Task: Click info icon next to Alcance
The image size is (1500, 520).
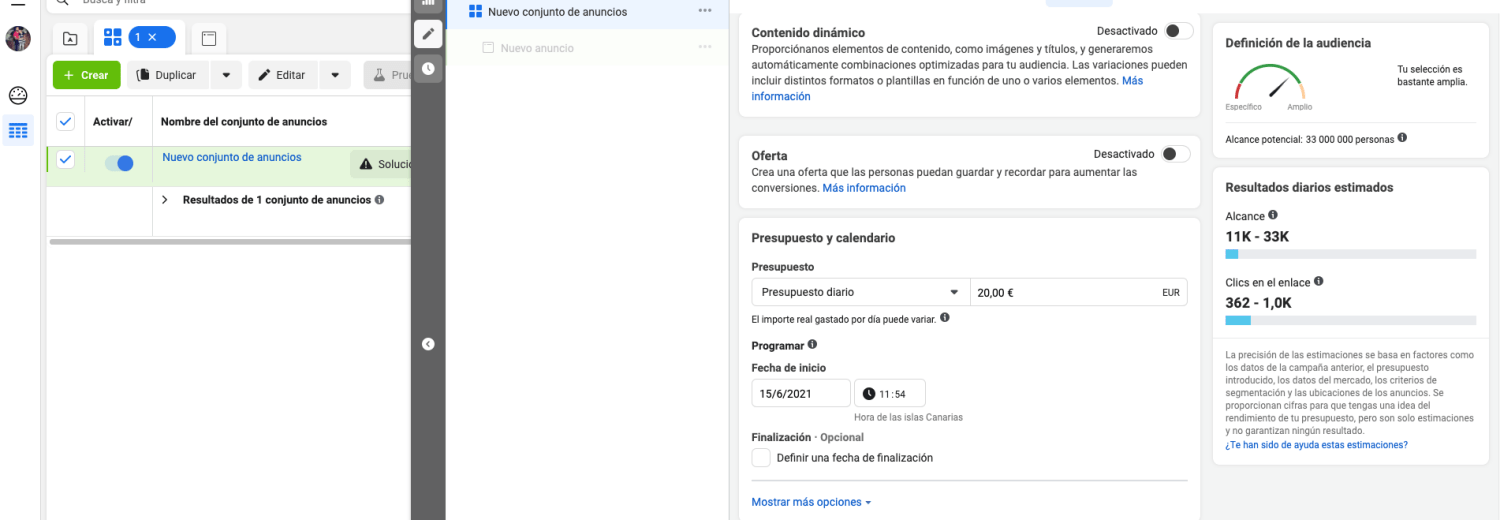Action: click(1273, 215)
